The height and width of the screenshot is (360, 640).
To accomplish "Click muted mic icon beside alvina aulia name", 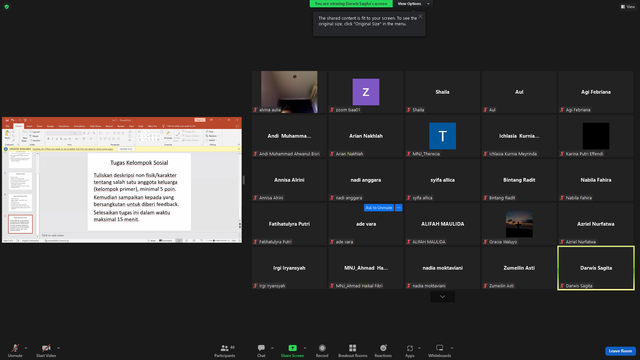I will coord(256,110).
